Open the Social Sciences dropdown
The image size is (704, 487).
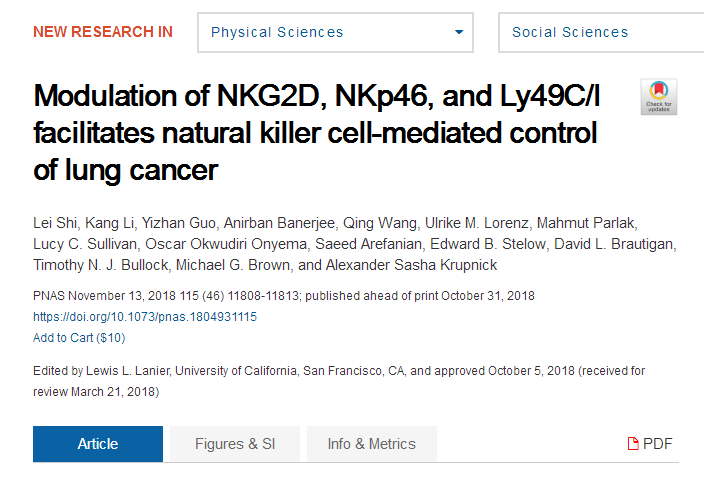coord(602,32)
